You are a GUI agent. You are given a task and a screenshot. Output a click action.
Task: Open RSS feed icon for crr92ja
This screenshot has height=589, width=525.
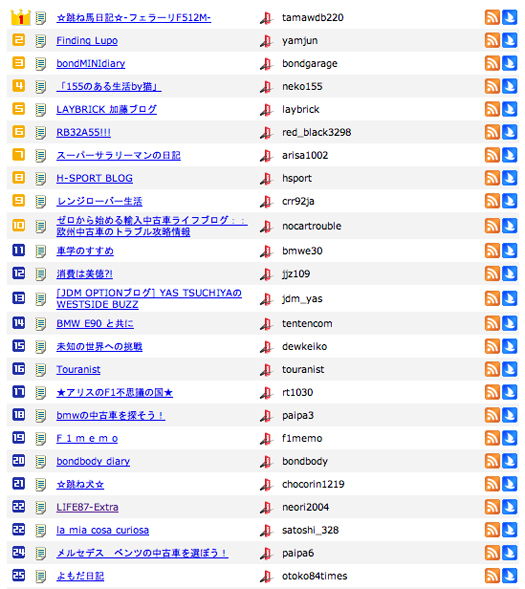pos(492,201)
